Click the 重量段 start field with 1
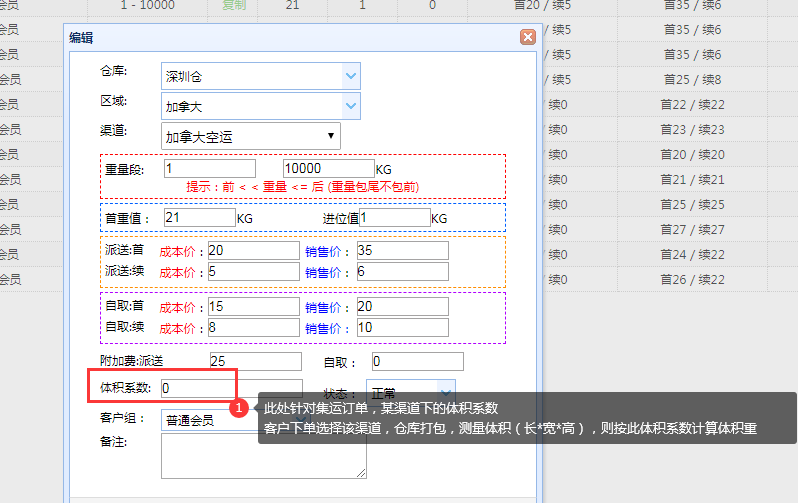The height and width of the screenshot is (503, 798). click(x=210, y=169)
